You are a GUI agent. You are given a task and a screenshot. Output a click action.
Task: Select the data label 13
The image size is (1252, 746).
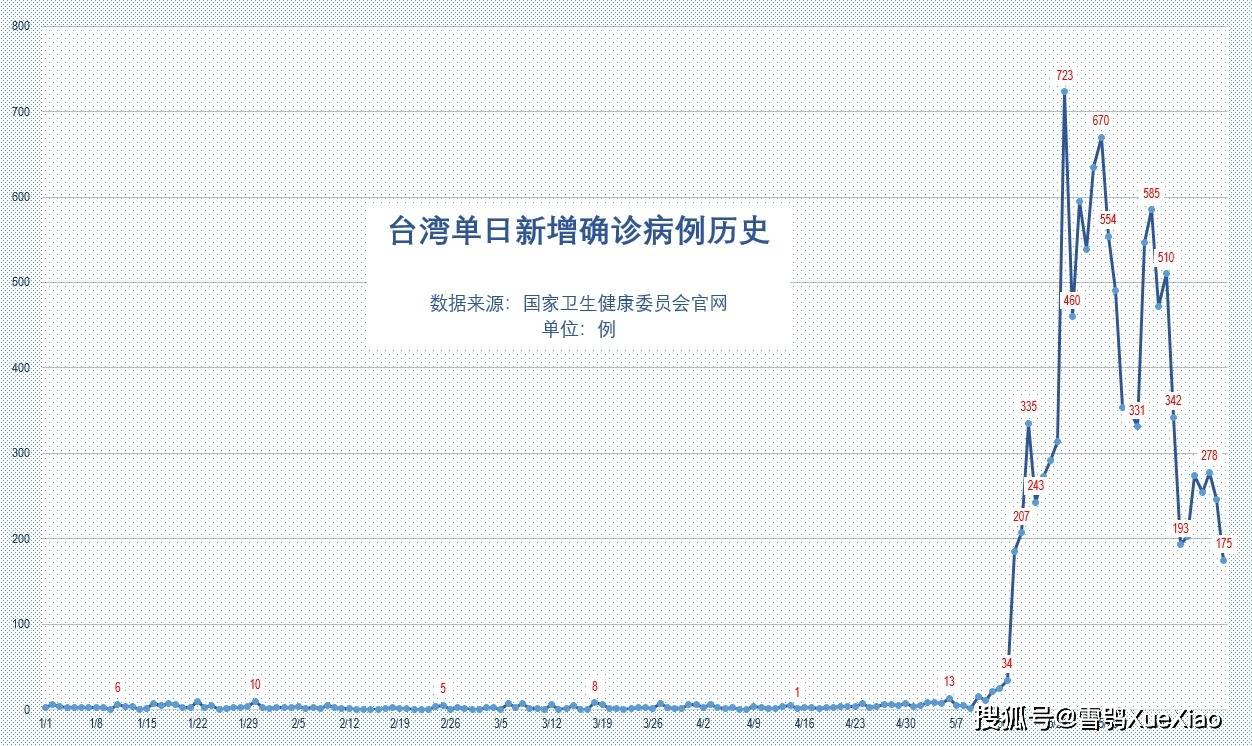pyautogui.click(x=949, y=681)
